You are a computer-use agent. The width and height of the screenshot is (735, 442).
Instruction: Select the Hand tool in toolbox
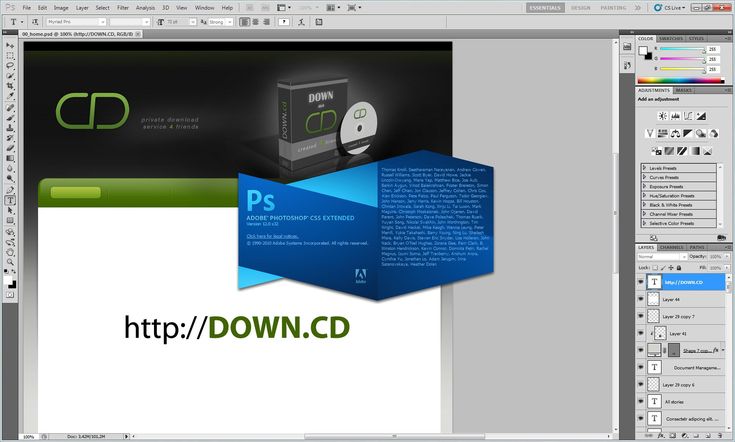pyautogui.click(x=10, y=252)
